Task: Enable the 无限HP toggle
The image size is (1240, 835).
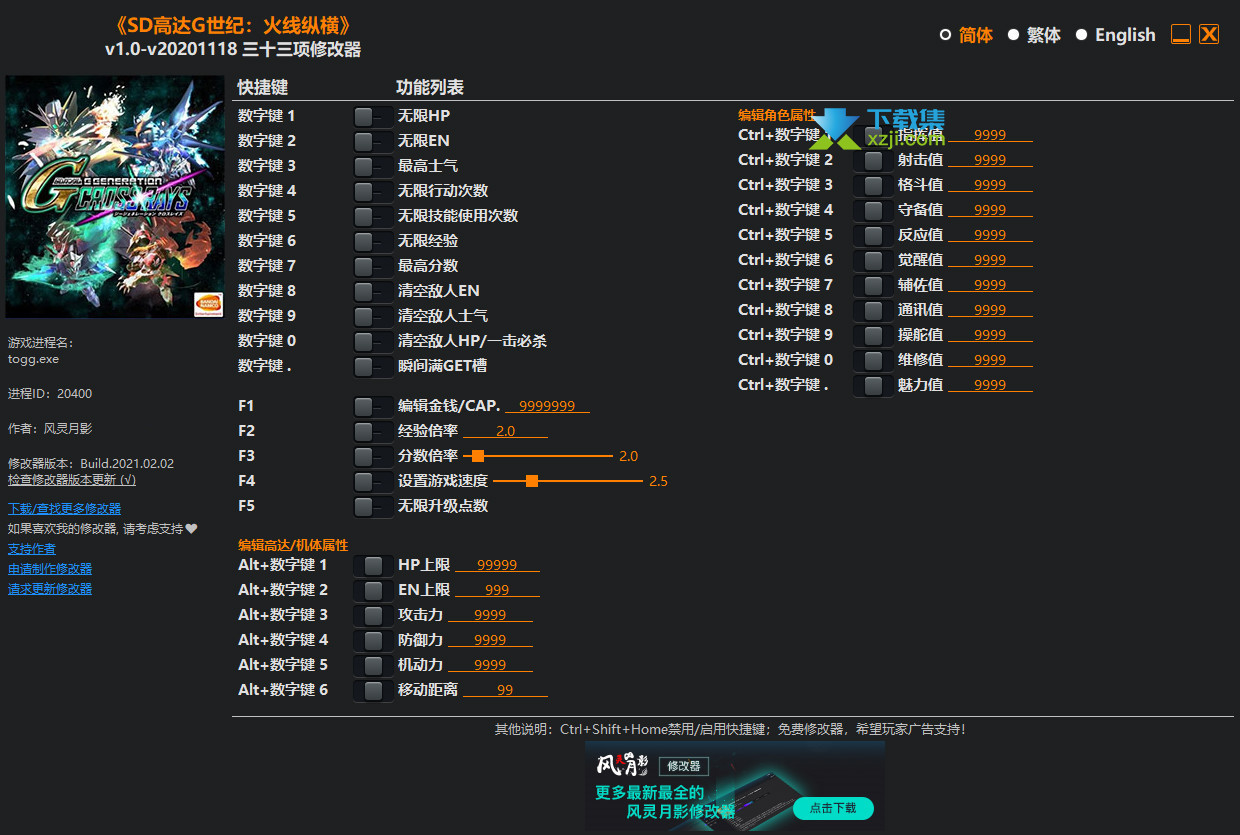Action: click(x=373, y=116)
